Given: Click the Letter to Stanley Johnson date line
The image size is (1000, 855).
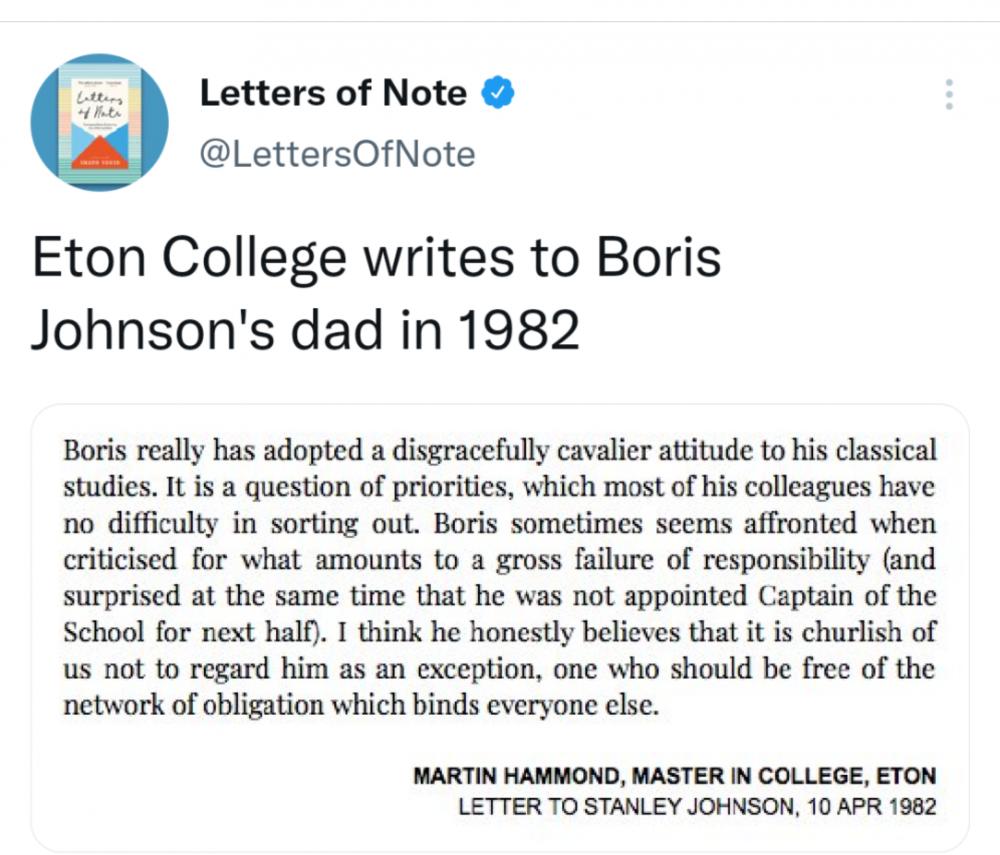Looking at the screenshot, I should click(x=697, y=807).
